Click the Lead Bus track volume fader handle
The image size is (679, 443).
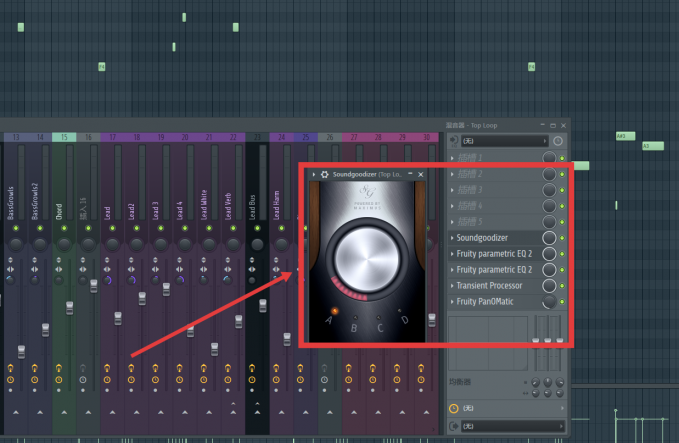[262, 305]
